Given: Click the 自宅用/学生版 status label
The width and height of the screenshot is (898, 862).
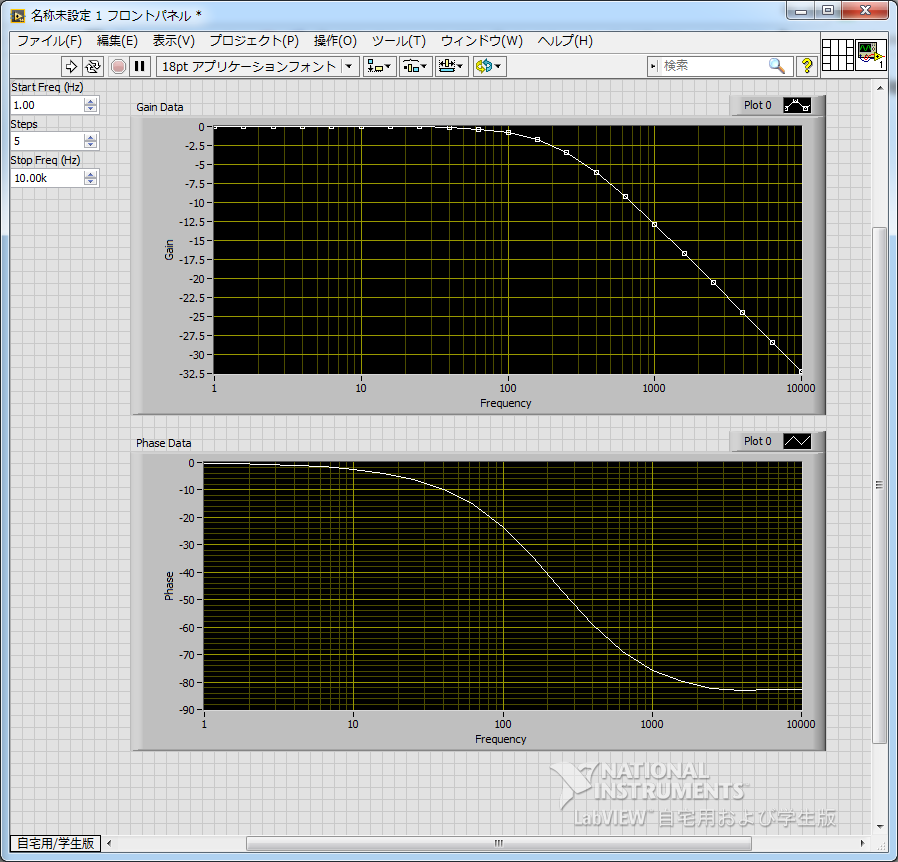Looking at the screenshot, I should tap(56, 843).
